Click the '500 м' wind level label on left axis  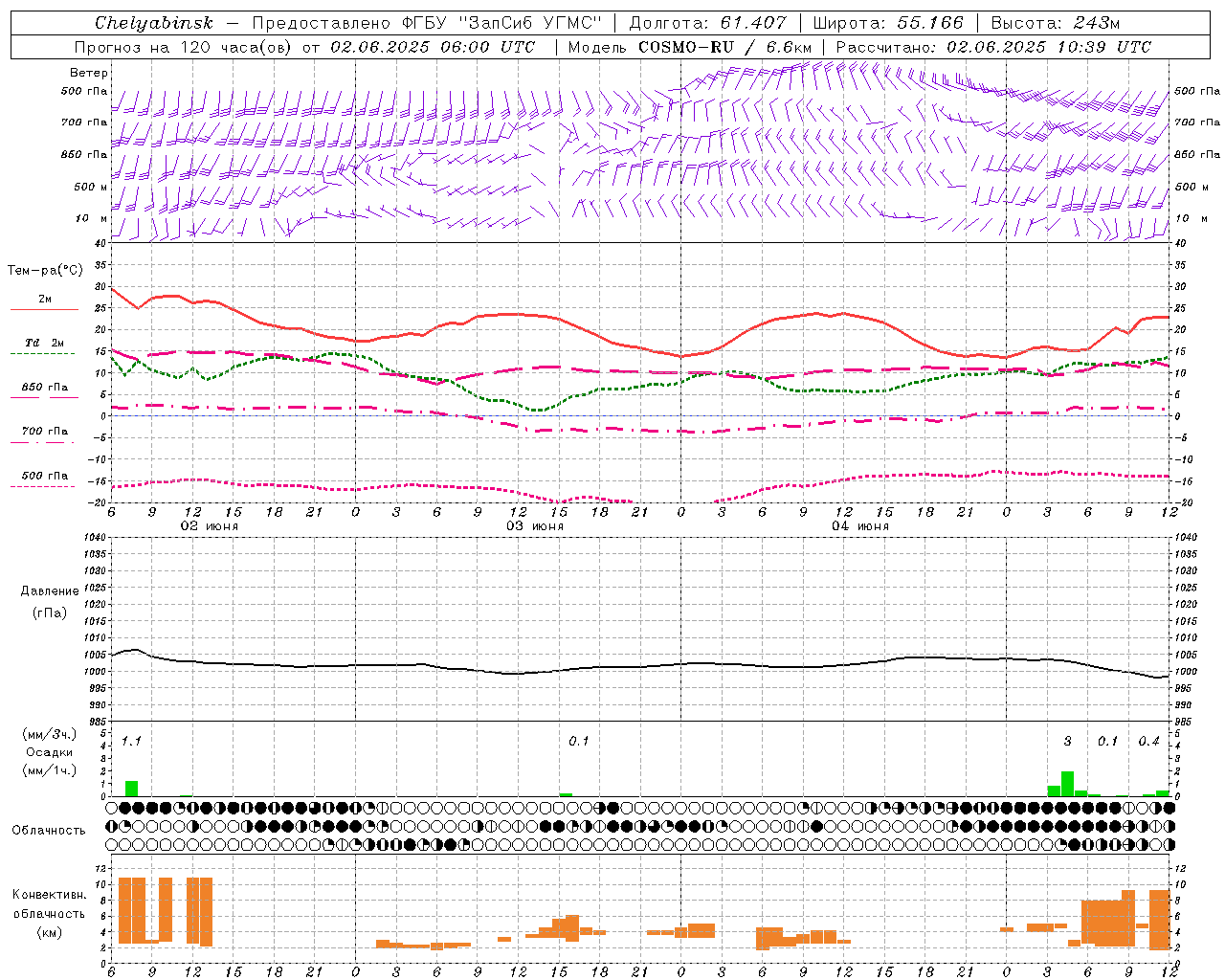pyautogui.click(x=91, y=187)
